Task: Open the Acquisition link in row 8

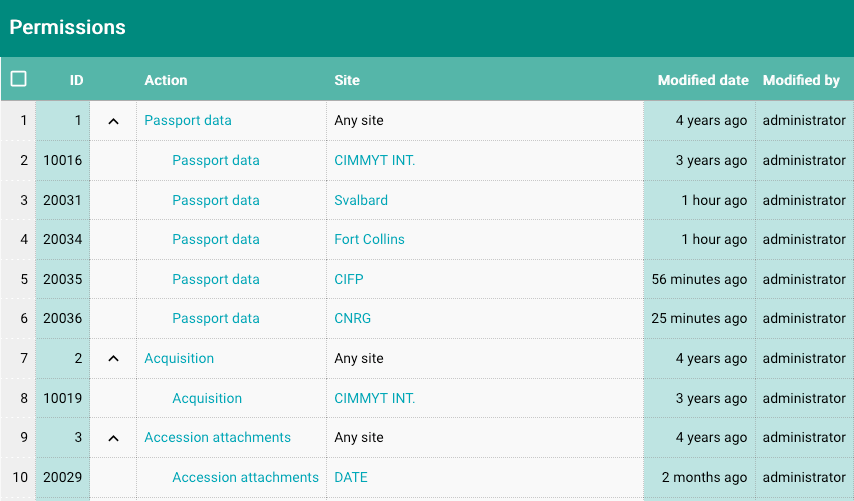Action: pos(207,398)
